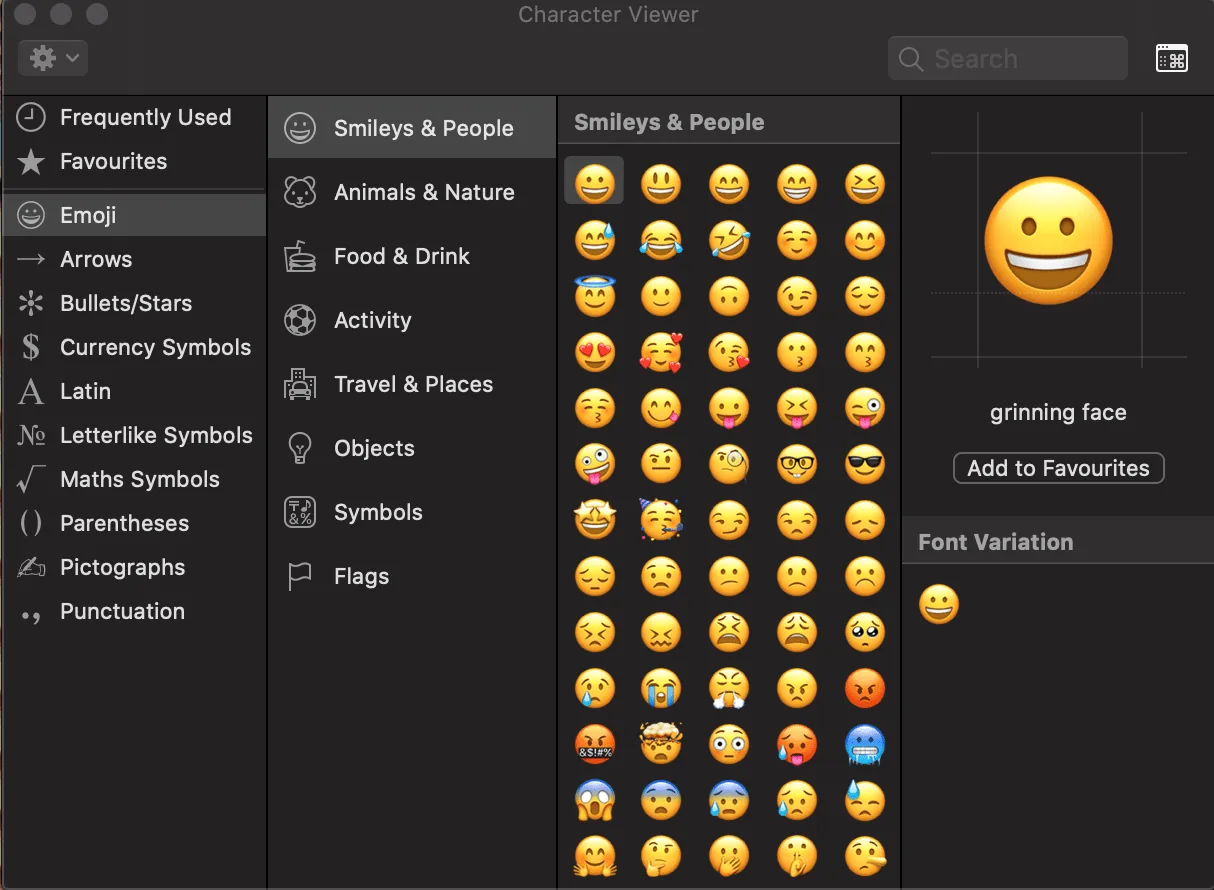Select the cursing face with symbols emoji
Screen dimensions: 1214x890
pos(595,744)
